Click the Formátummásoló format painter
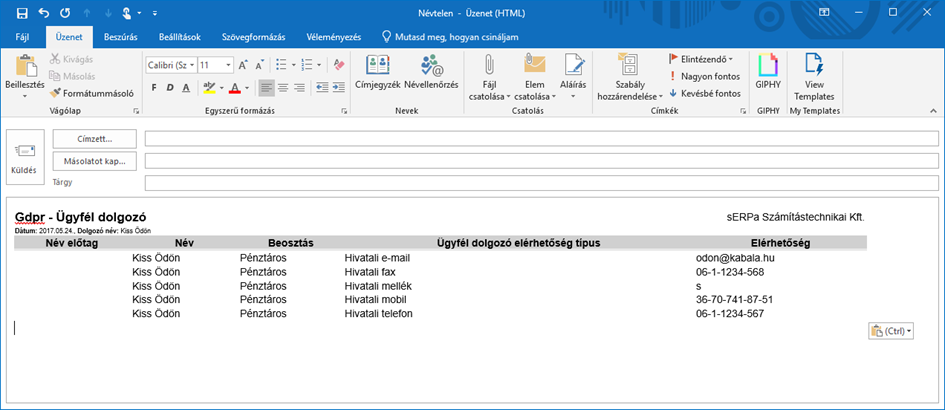The height and width of the screenshot is (410, 945). tap(91, 93)
